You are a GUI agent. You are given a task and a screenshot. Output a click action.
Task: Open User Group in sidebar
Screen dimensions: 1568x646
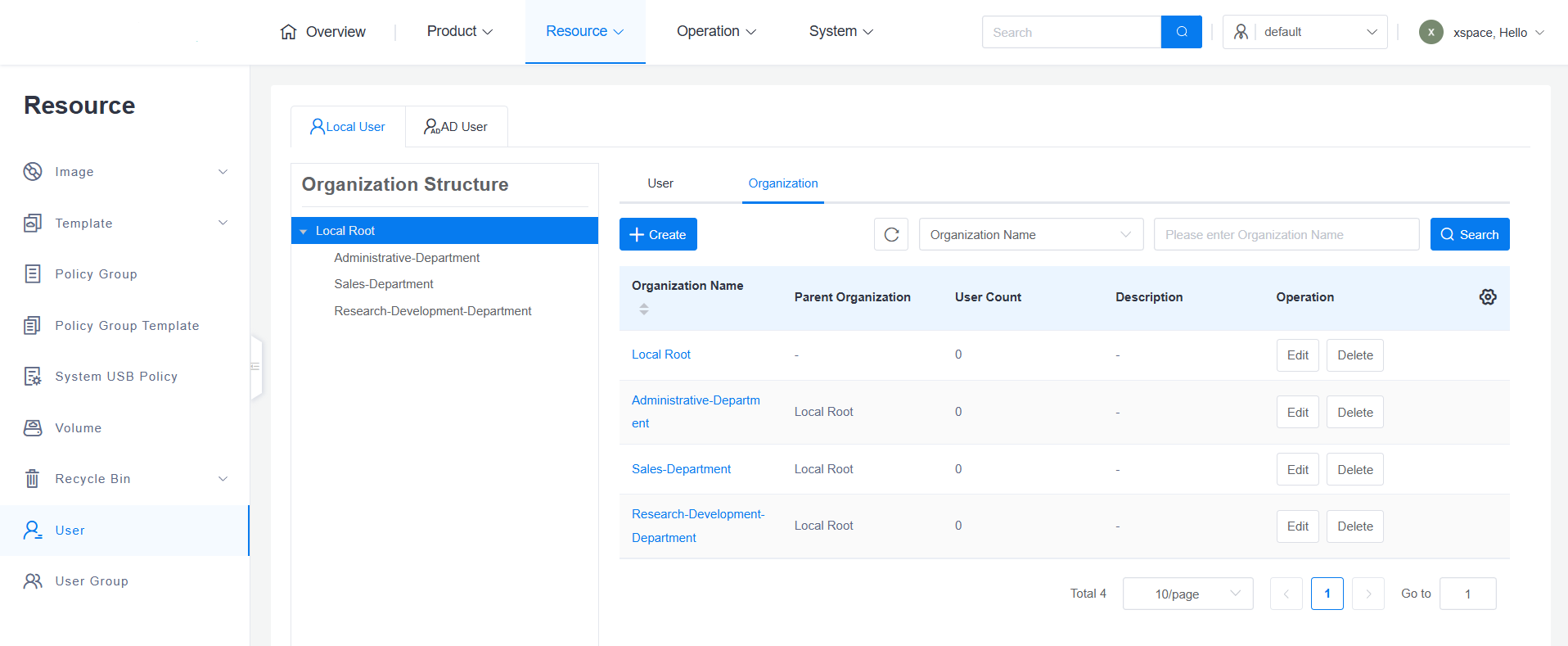(91, 581)
